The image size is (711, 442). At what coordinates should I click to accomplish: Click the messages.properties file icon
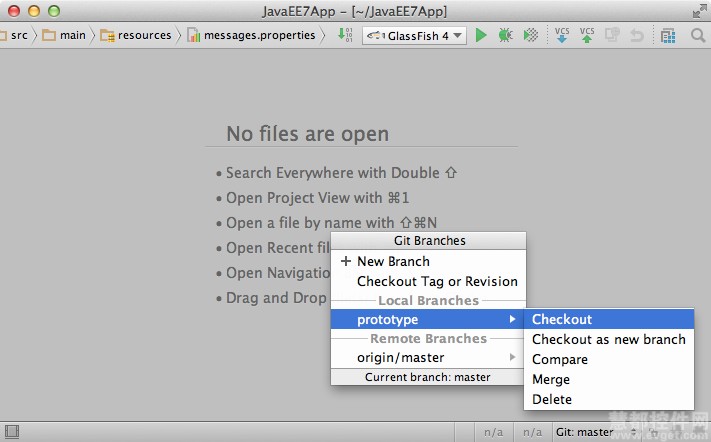(x=194, y=35)
